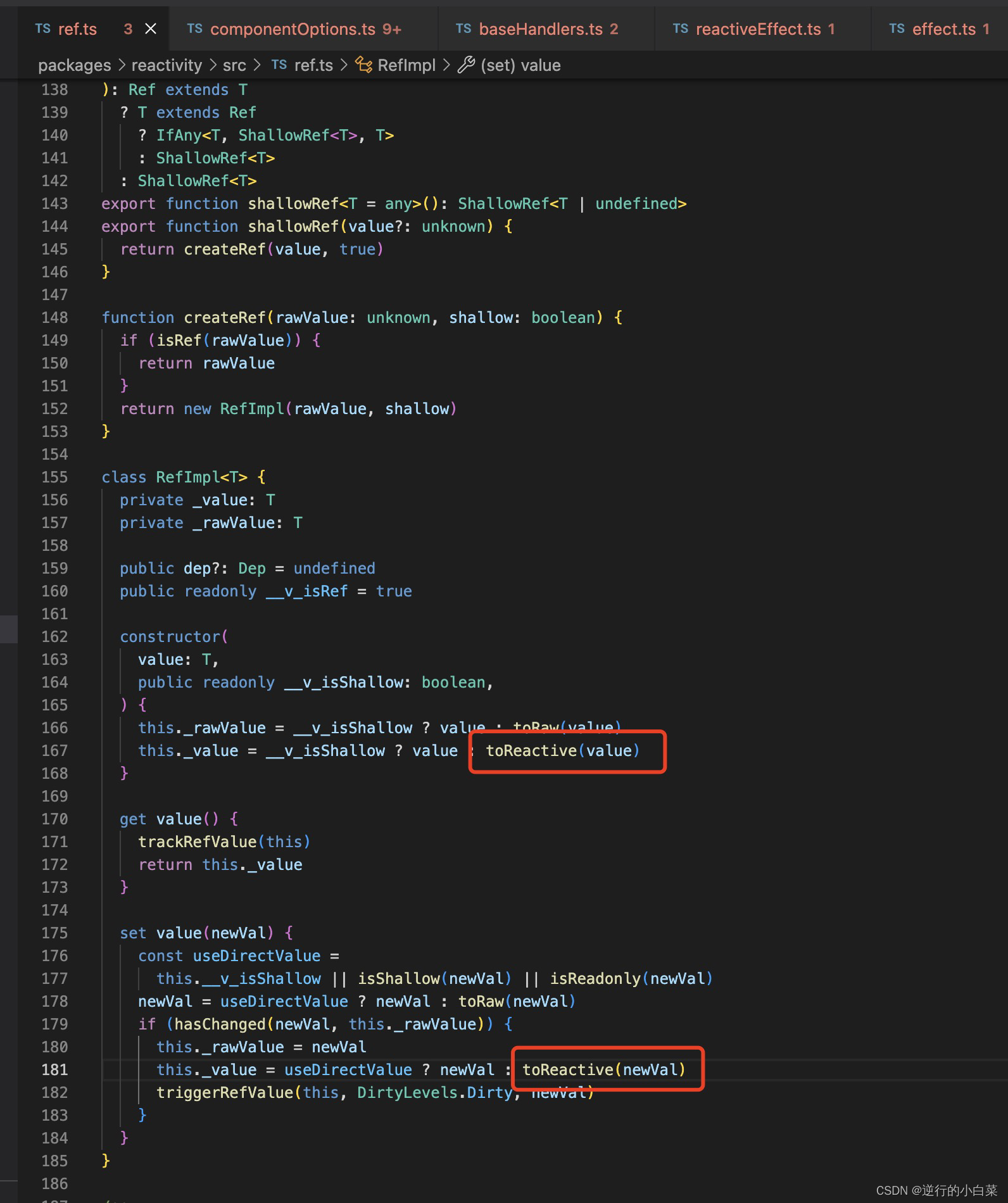This screenshot has height=1203, width=1008.
Task: Click 'get value()' on line 170
Action: tap(169, 819)
